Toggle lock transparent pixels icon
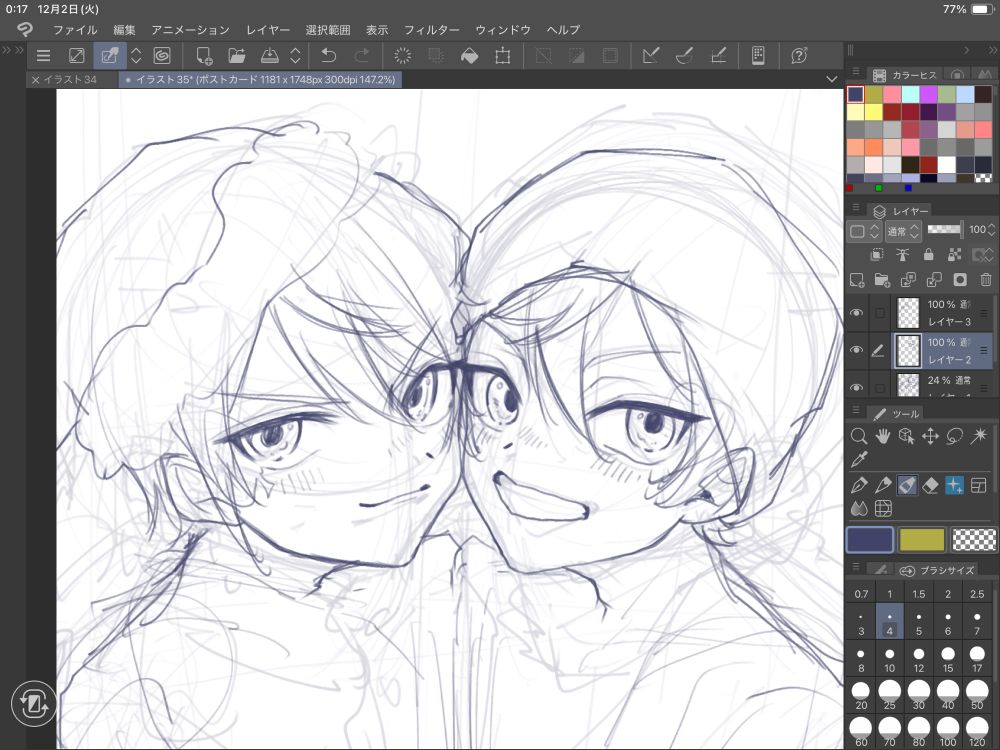1000x750 pixels. [955, 254]
